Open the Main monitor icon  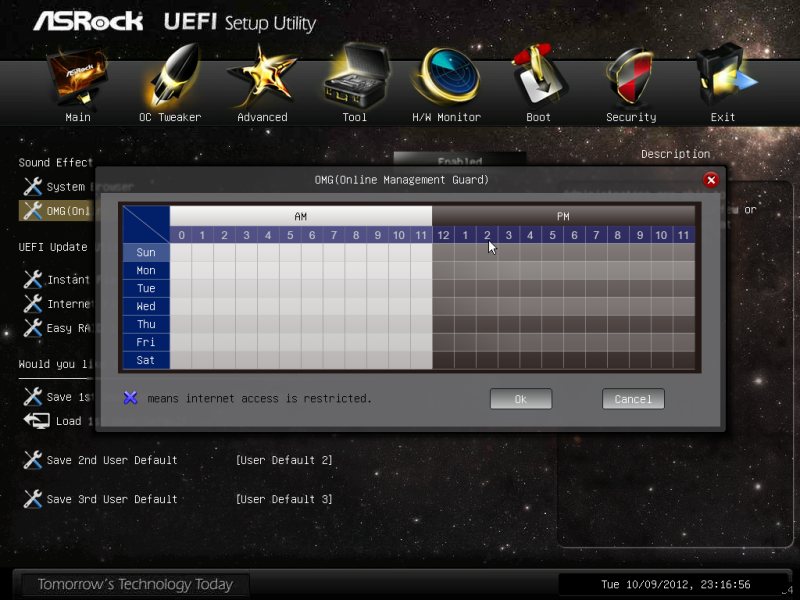[78, 77]
